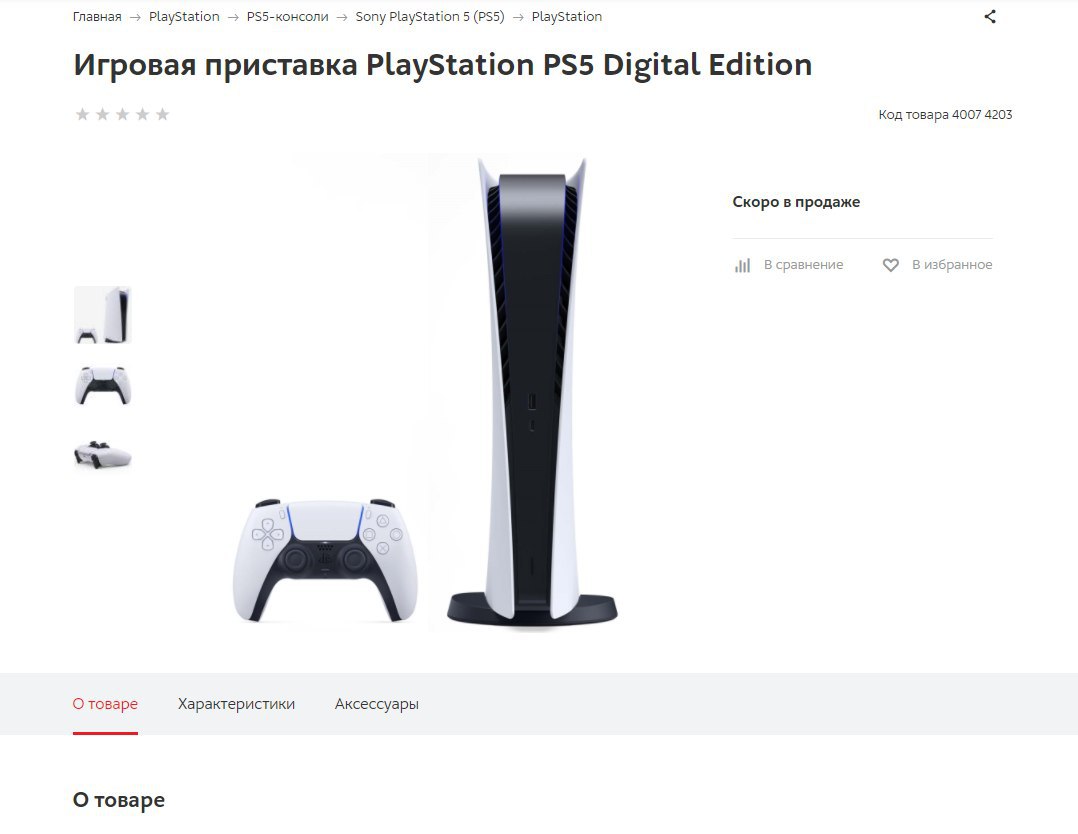Image resolution: width=1078 pixels, height=834 pixels.
Task: Click the heart favorites icon
Action: click(890, 265)
